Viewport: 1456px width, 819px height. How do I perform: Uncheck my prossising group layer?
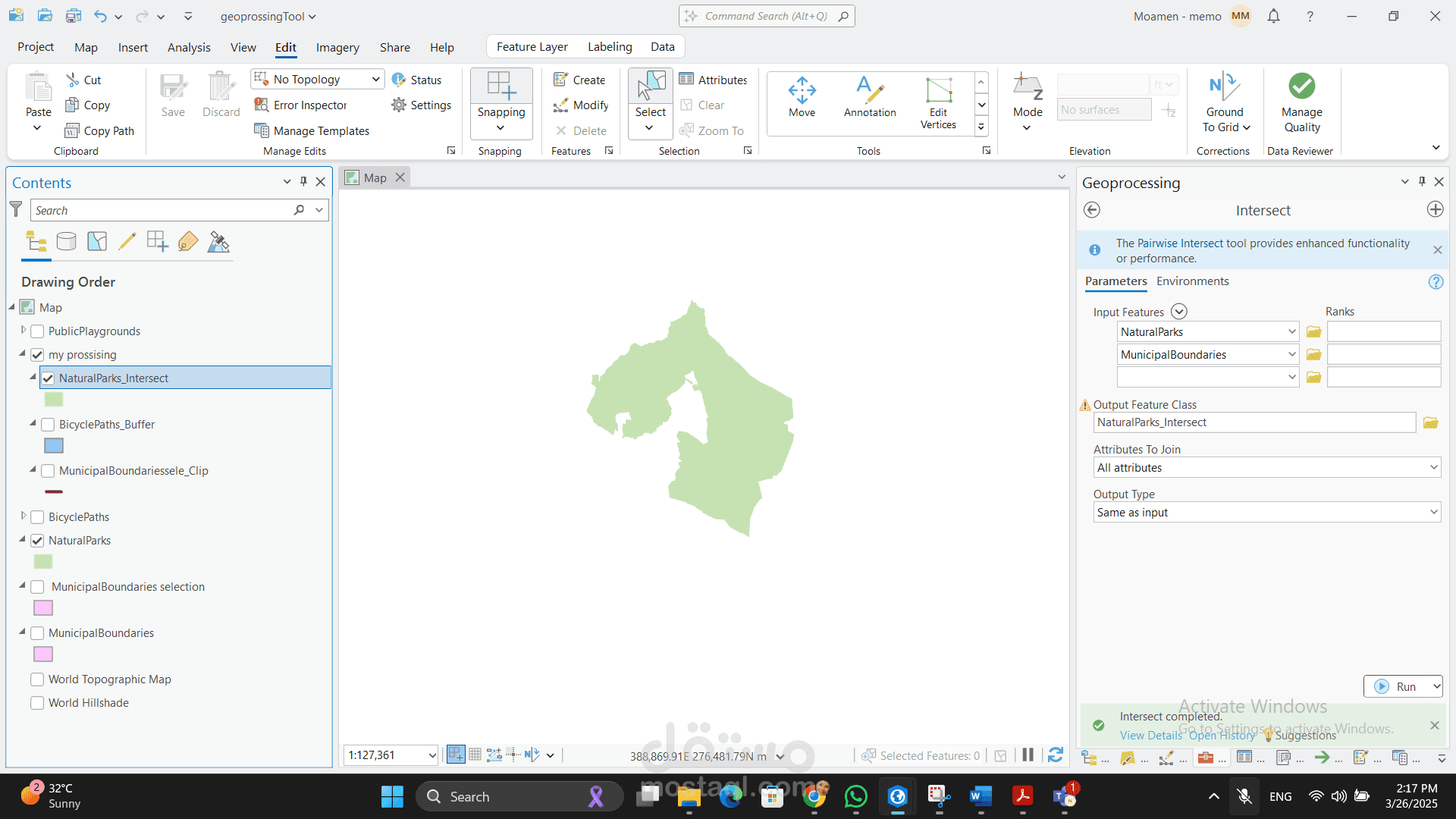(37, 355)
